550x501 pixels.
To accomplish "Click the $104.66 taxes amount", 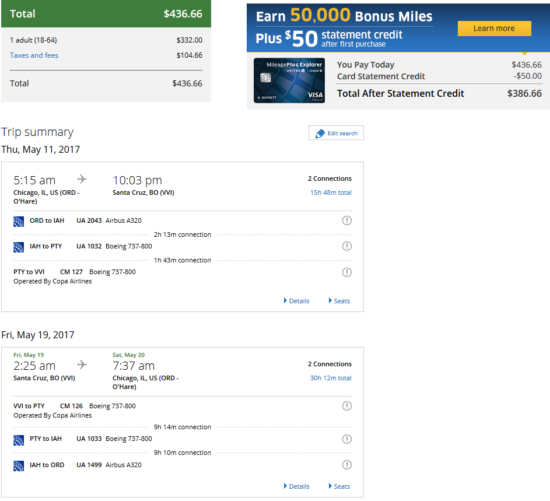I will [189, 55].
